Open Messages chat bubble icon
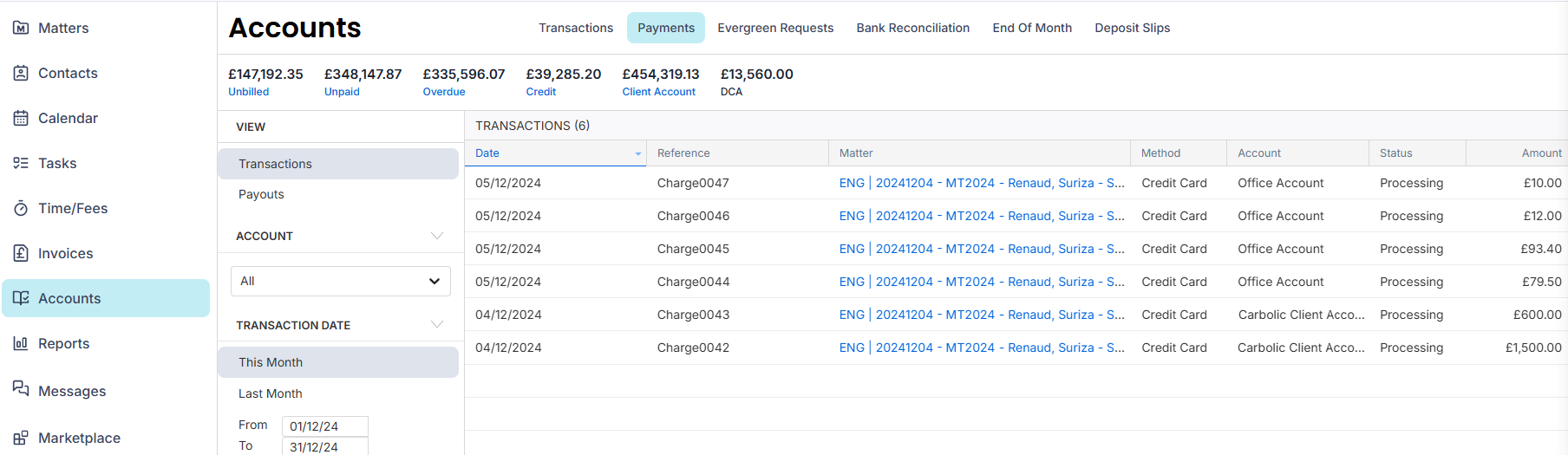 [x=21, y=388]
